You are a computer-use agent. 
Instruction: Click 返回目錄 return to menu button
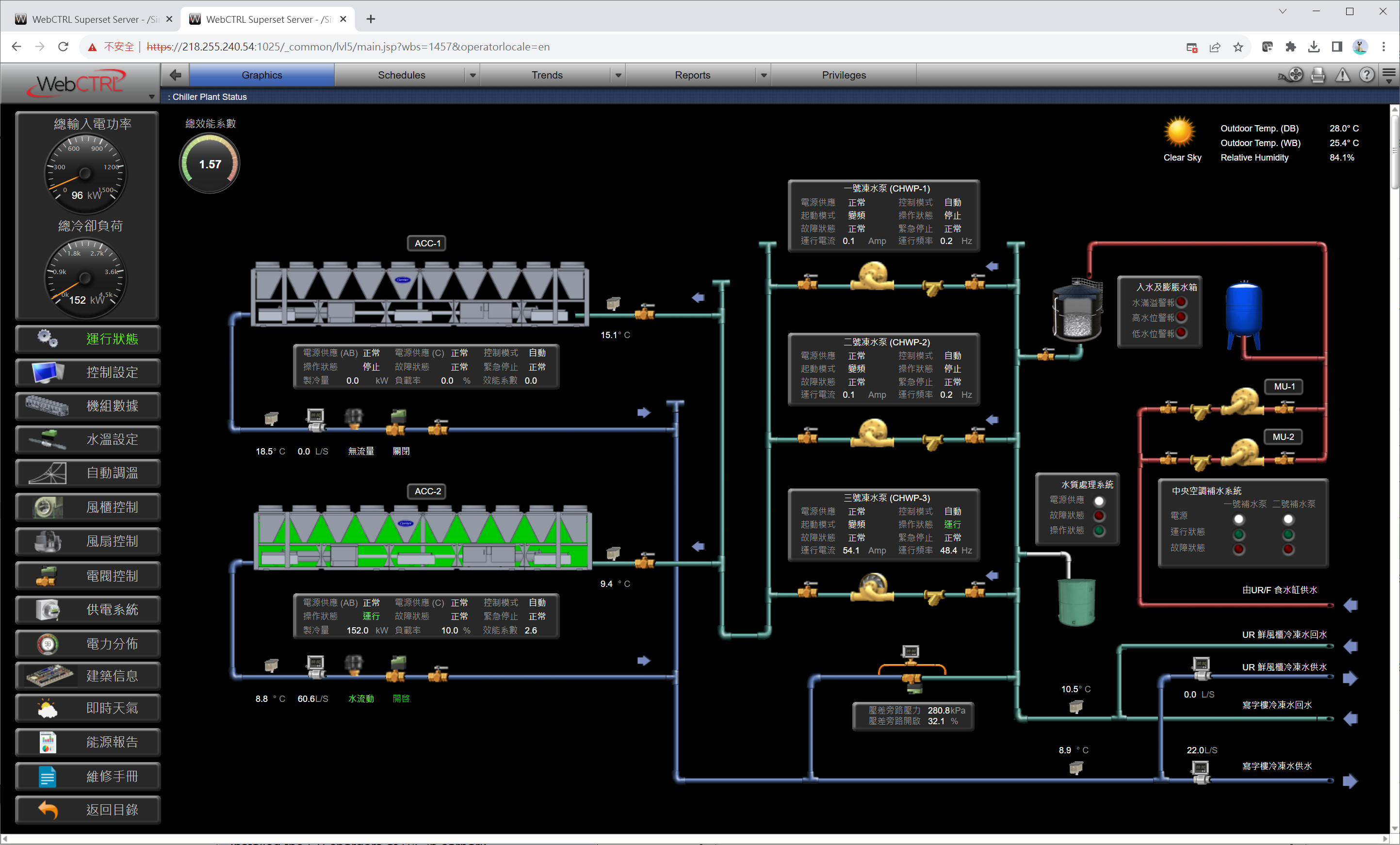point(89,809)
